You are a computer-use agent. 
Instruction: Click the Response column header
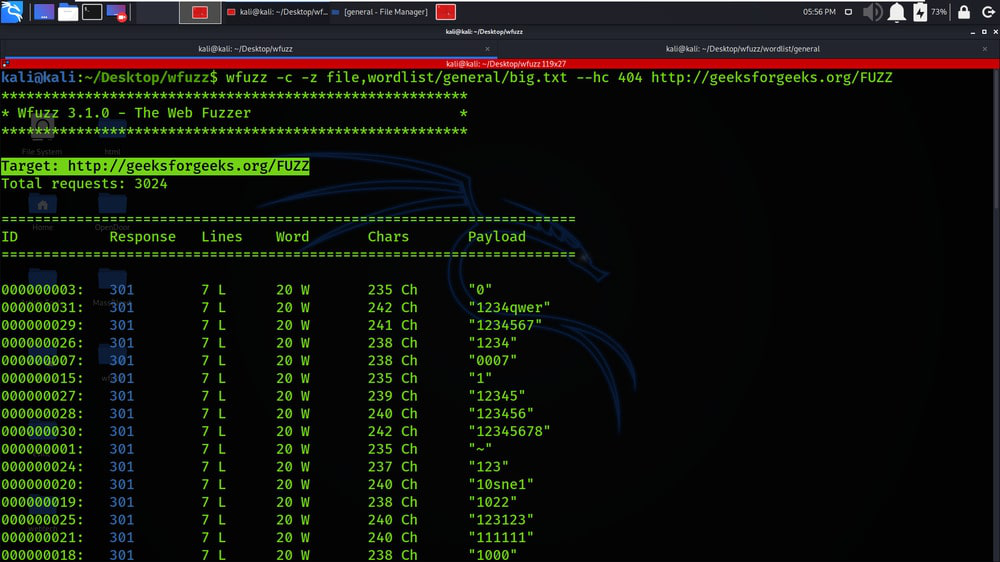pyautogui.click(x=142, y=237)
